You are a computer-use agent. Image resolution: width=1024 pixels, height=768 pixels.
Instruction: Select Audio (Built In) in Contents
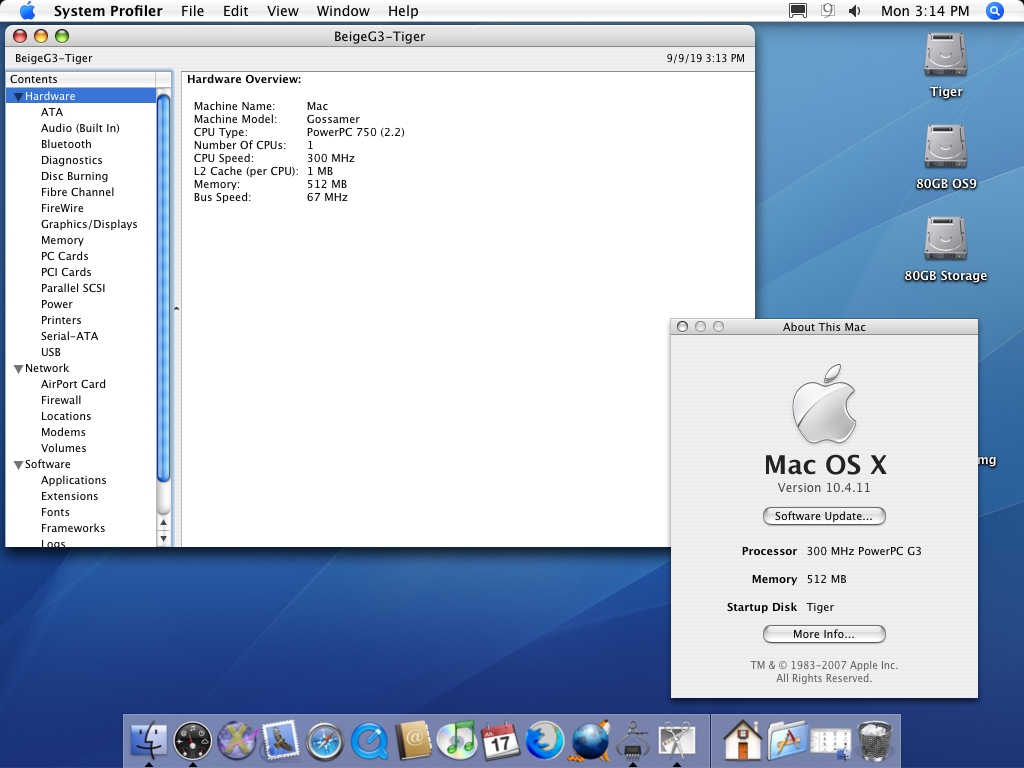click(x=80, y=128)
